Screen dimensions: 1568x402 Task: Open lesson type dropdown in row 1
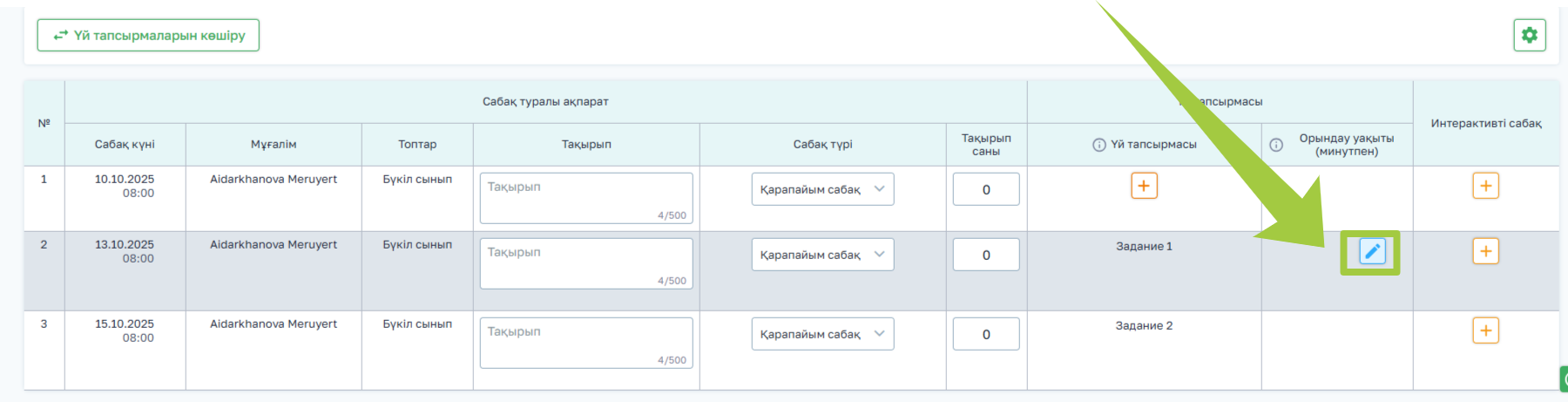coord(822,189)
